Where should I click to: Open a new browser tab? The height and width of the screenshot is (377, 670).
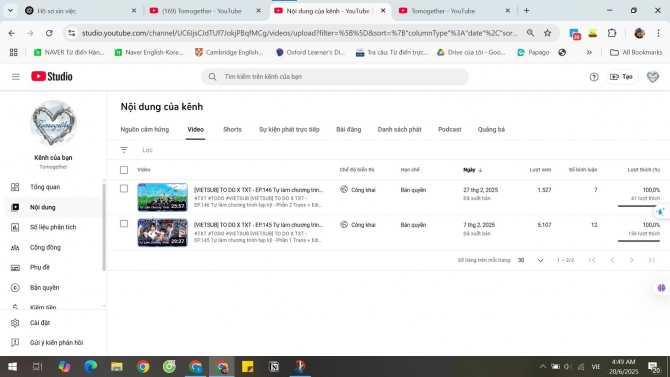[526, 11]
